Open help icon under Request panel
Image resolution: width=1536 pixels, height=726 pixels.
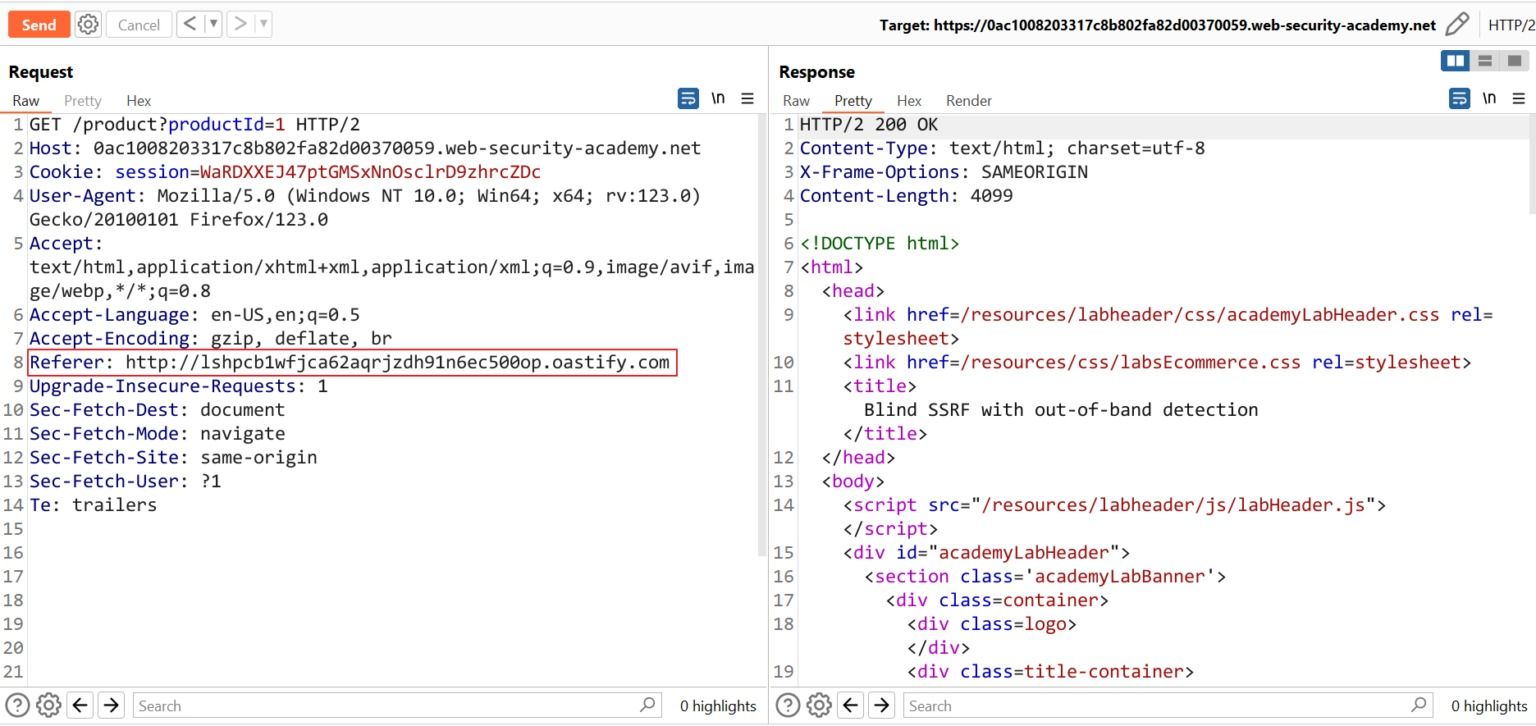[x=17, y=705]
